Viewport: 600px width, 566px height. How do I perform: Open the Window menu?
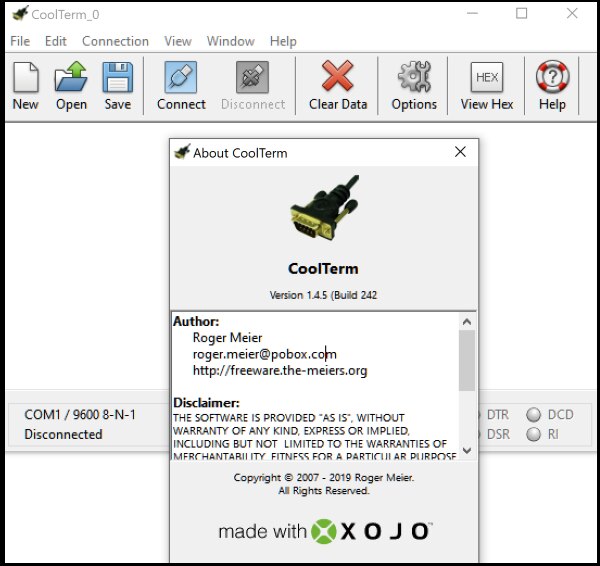tap(231, 41)
